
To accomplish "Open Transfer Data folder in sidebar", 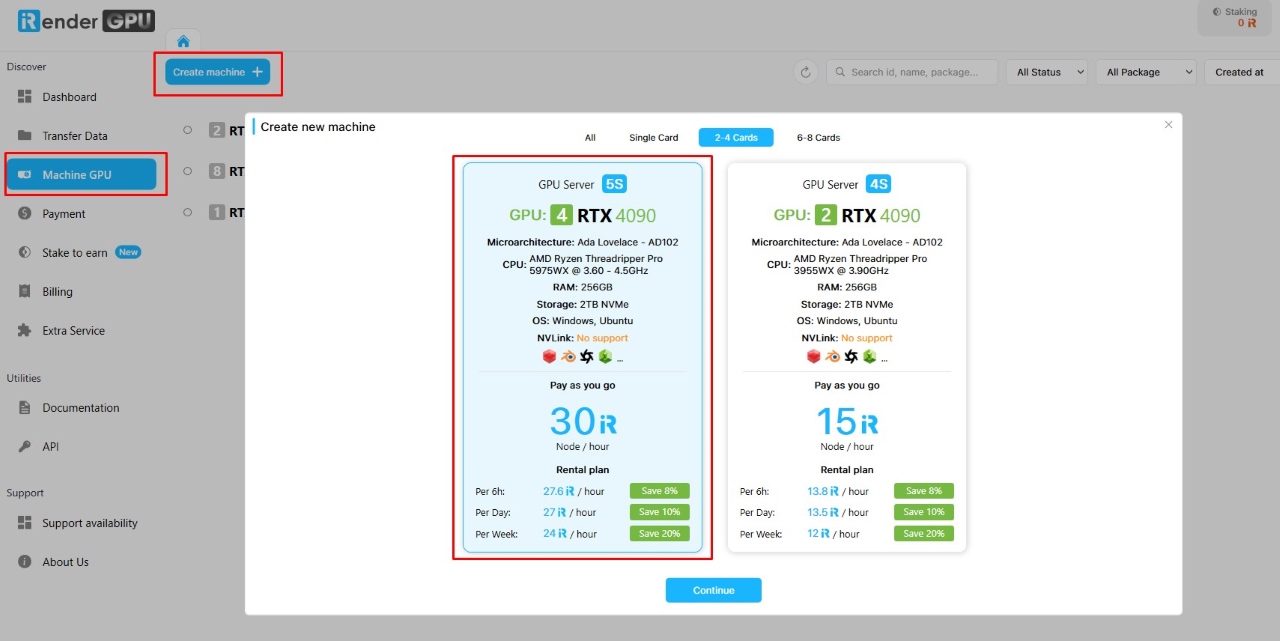I will (74, 136).
